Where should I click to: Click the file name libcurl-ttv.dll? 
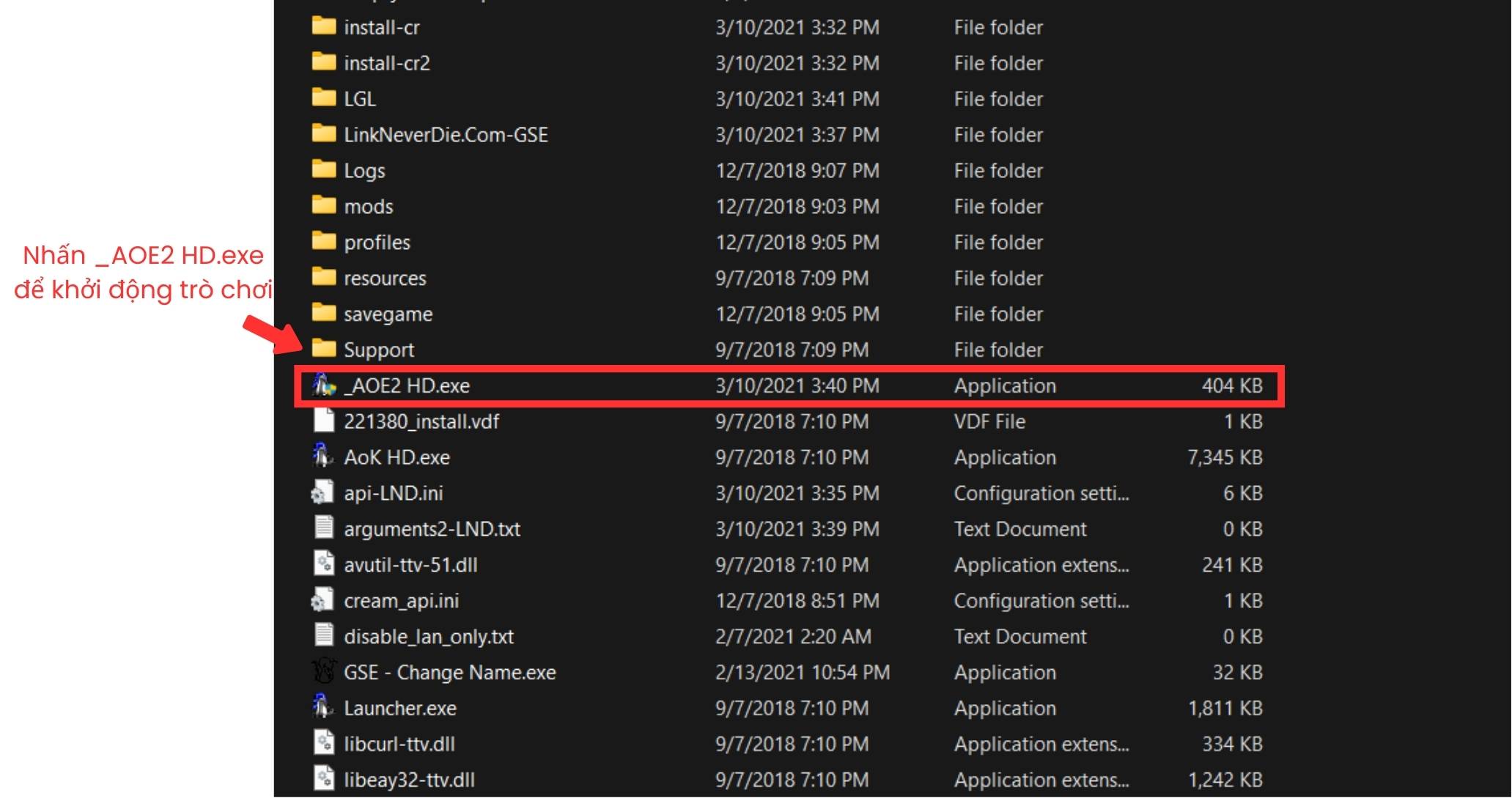[399, 745]
